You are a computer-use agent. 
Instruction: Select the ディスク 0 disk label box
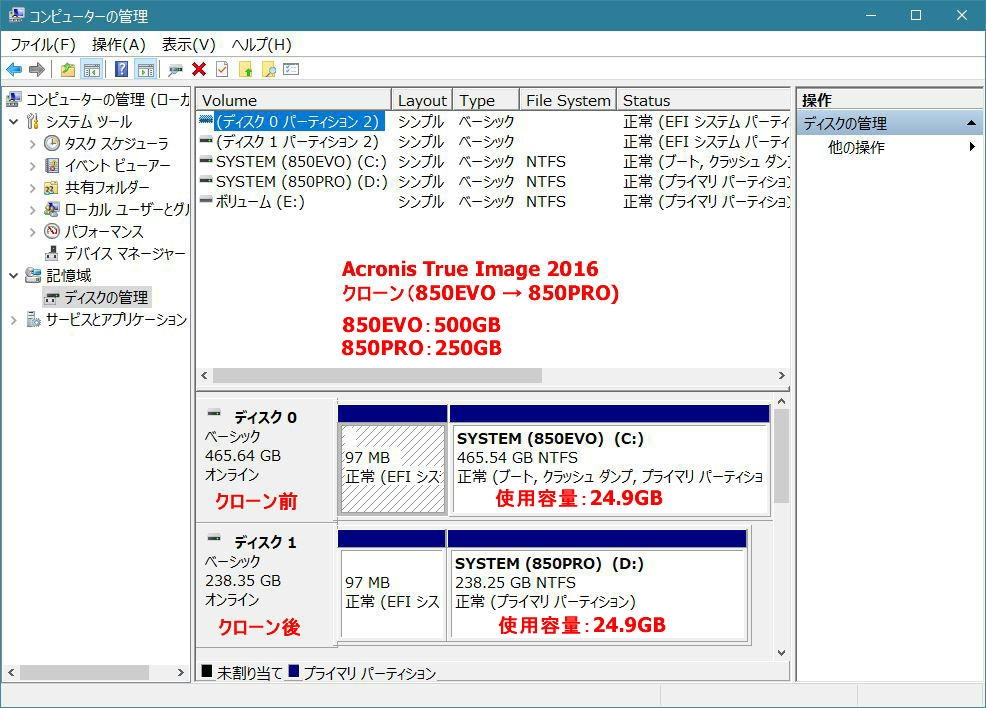pos(265,461)
